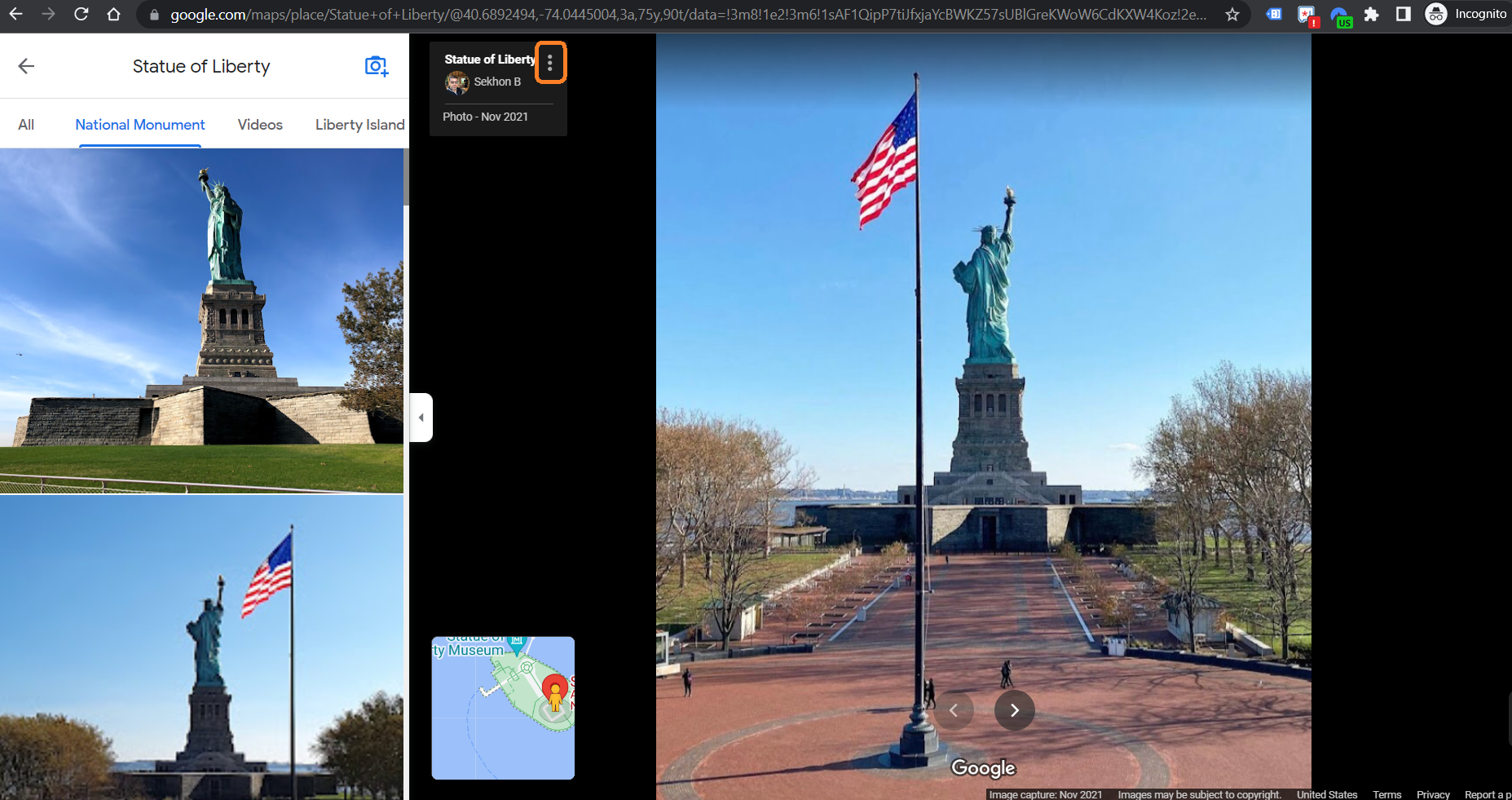This screenshot has height=800, width=1512.
Task: Click the site security lock icon
Action: (153, 14)
